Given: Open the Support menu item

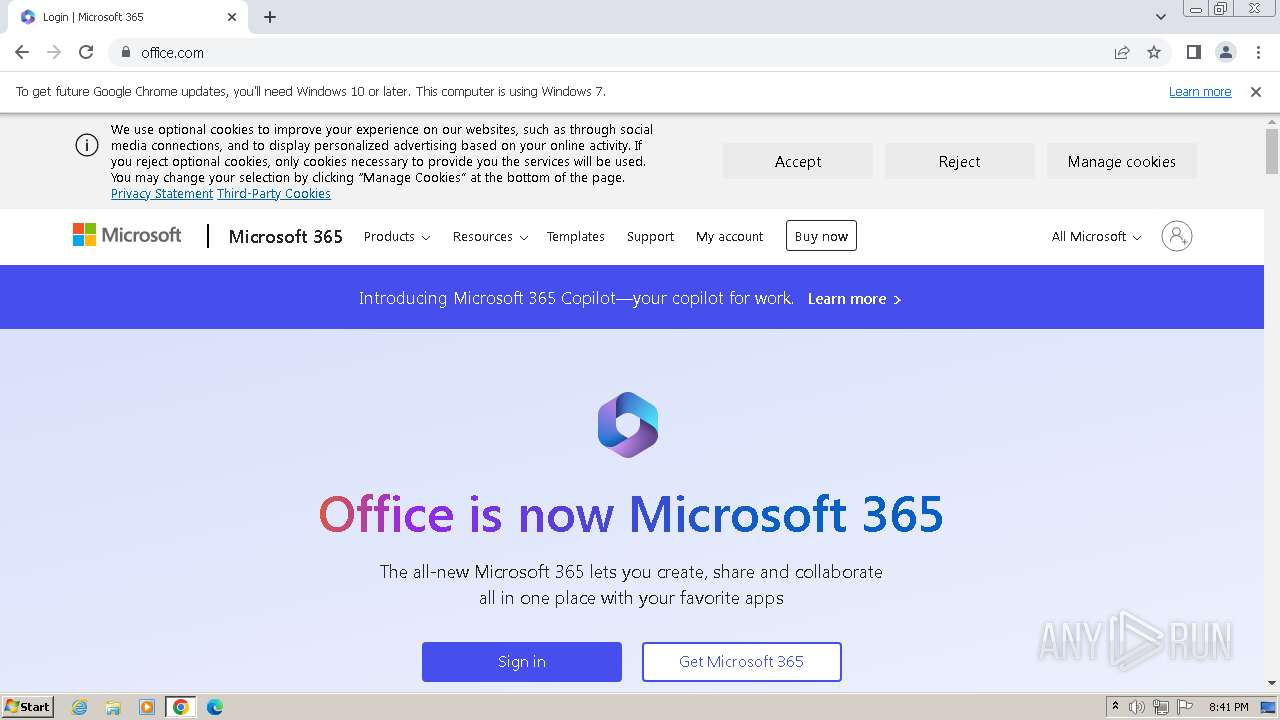Looking at the screenshot, I should pos(651,237).
